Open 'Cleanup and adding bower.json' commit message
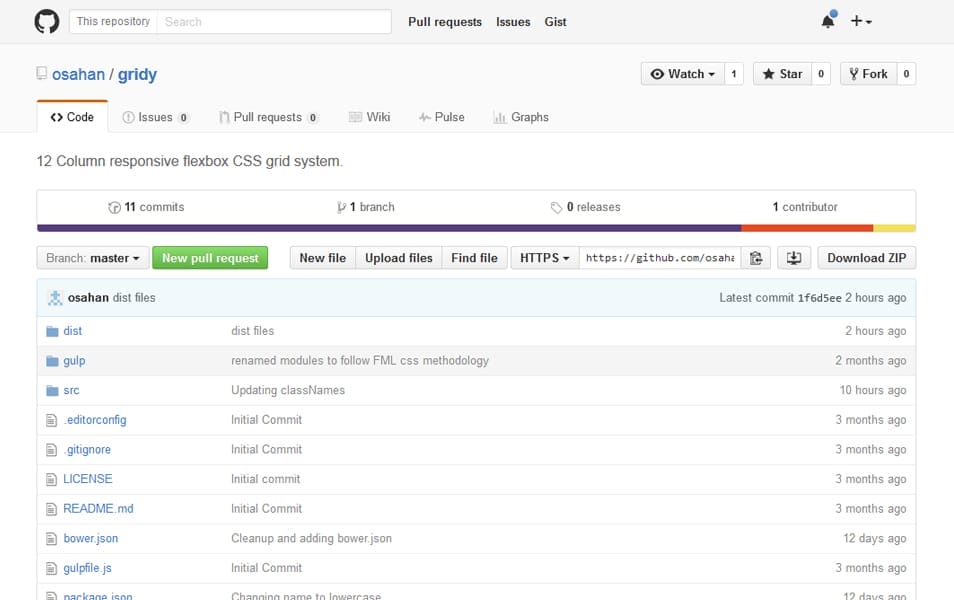The image size is (954, 600). click(x=311, y=539)
